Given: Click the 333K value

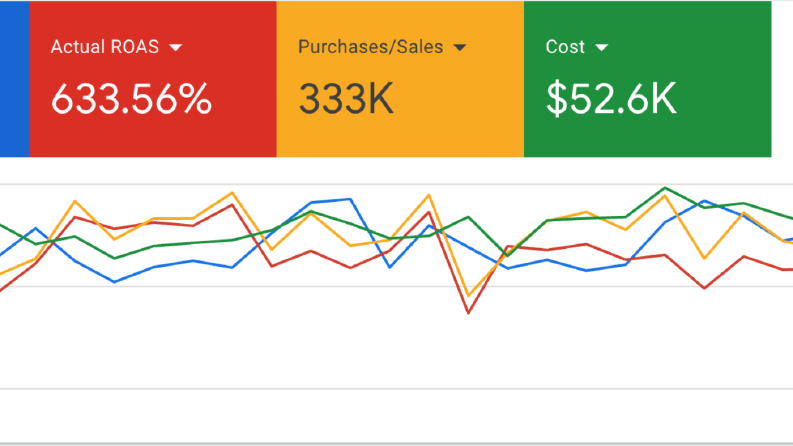Looking at the screenshot, I should pyautogui.click(x=346, y=99).
